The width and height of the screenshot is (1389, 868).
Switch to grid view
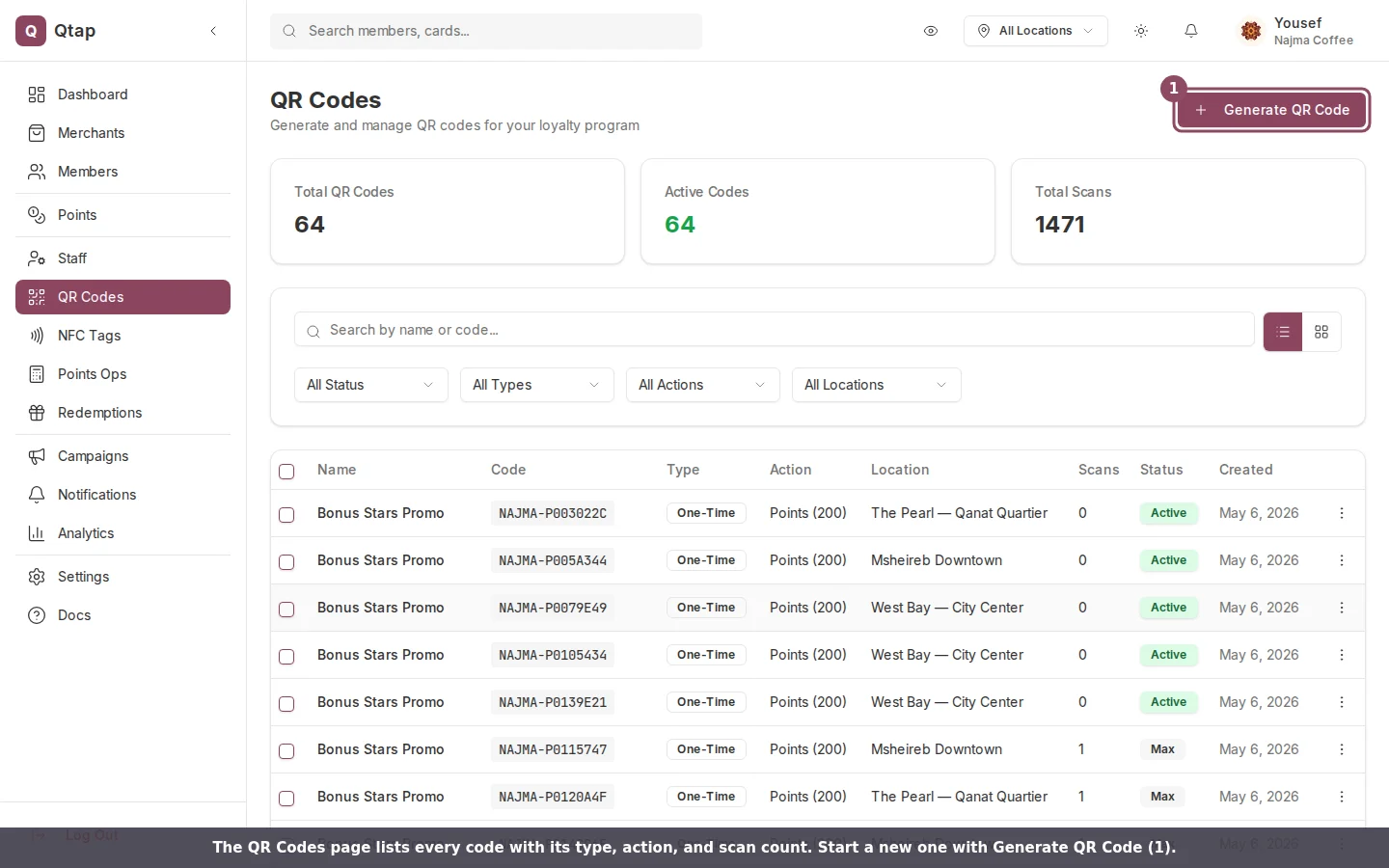(x=1321, y=332)
